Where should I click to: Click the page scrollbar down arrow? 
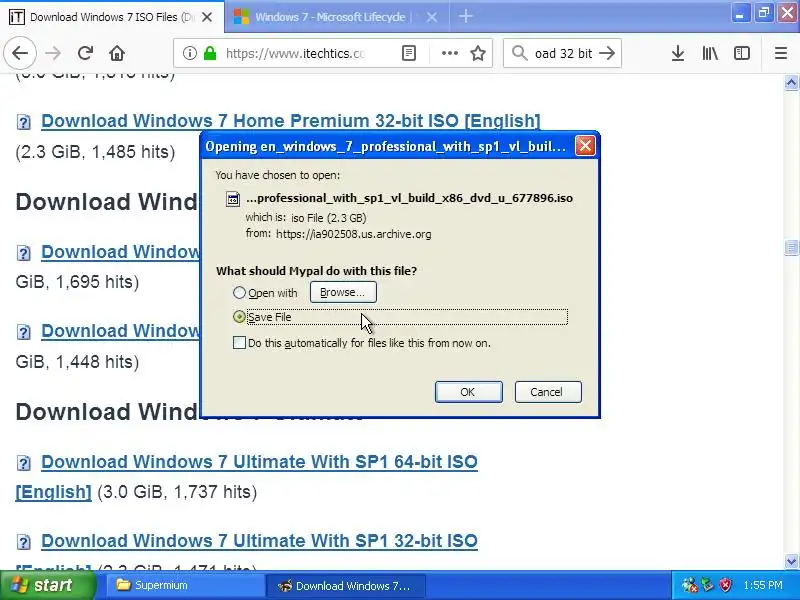tap(791, 561)
